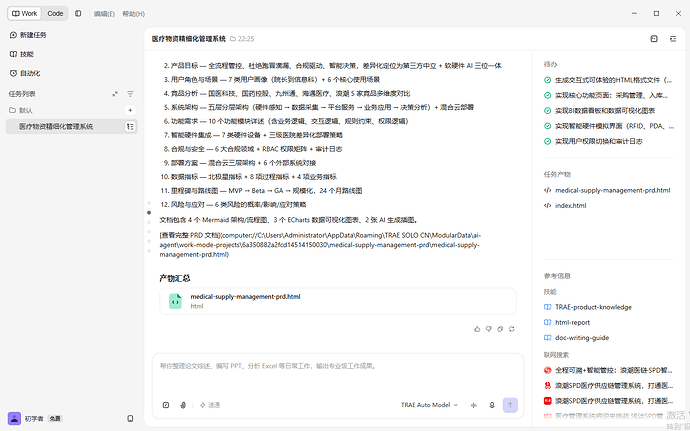This screenshot has width=690, height=431.
Task: Regenerate the response with refresh icon
Action: (512, 329)
